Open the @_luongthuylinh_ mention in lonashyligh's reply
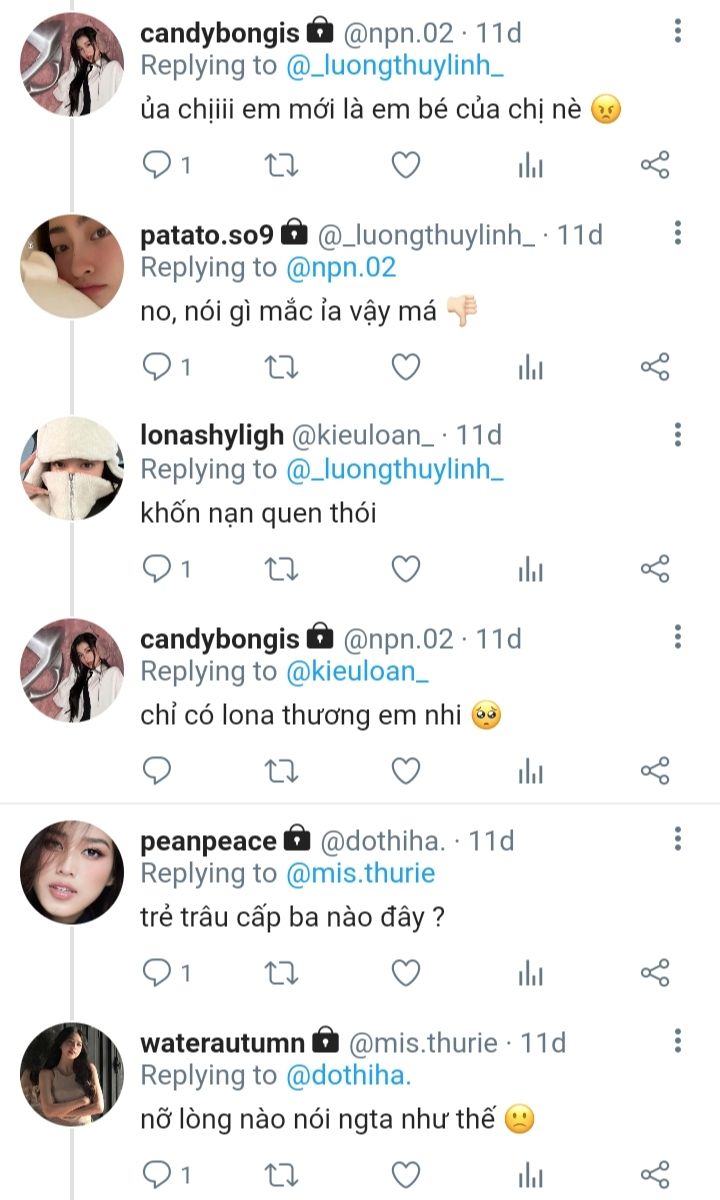 click(394, 469)
